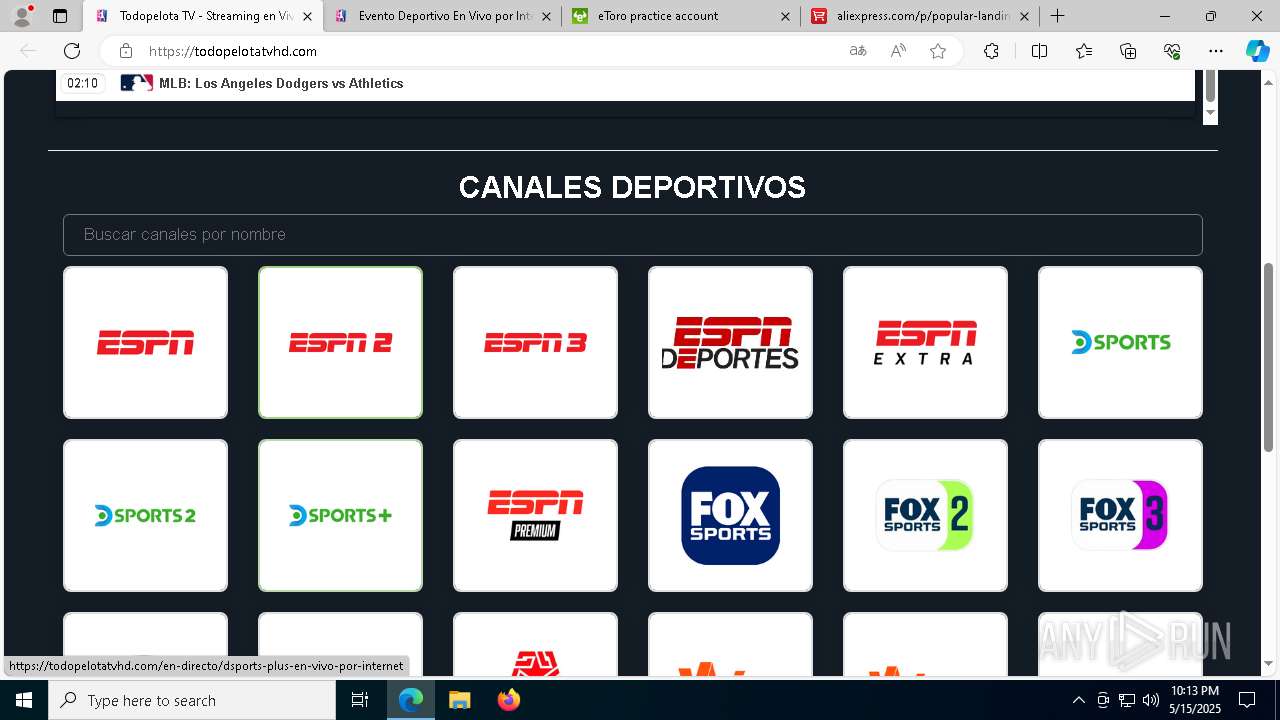
Task: Open the collections icon
Action: tap(1128, 51)
